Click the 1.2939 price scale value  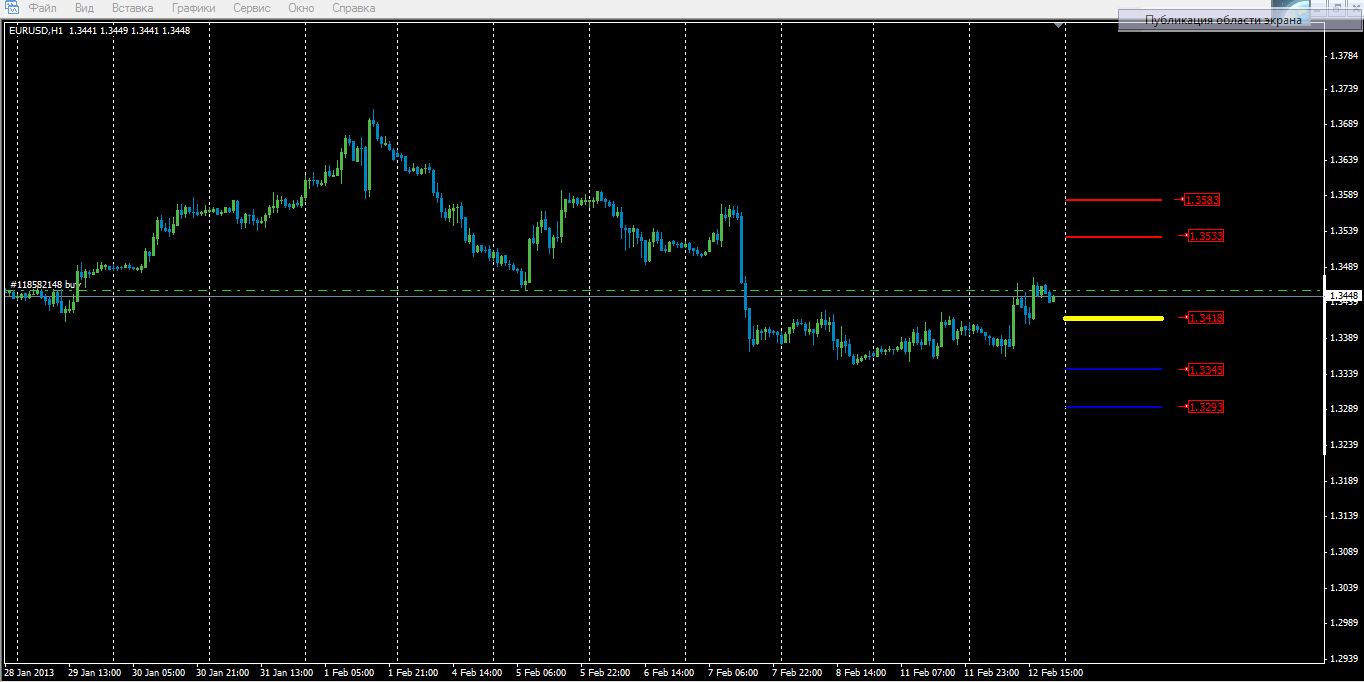pyautogui.click(x=1344, y=658)
